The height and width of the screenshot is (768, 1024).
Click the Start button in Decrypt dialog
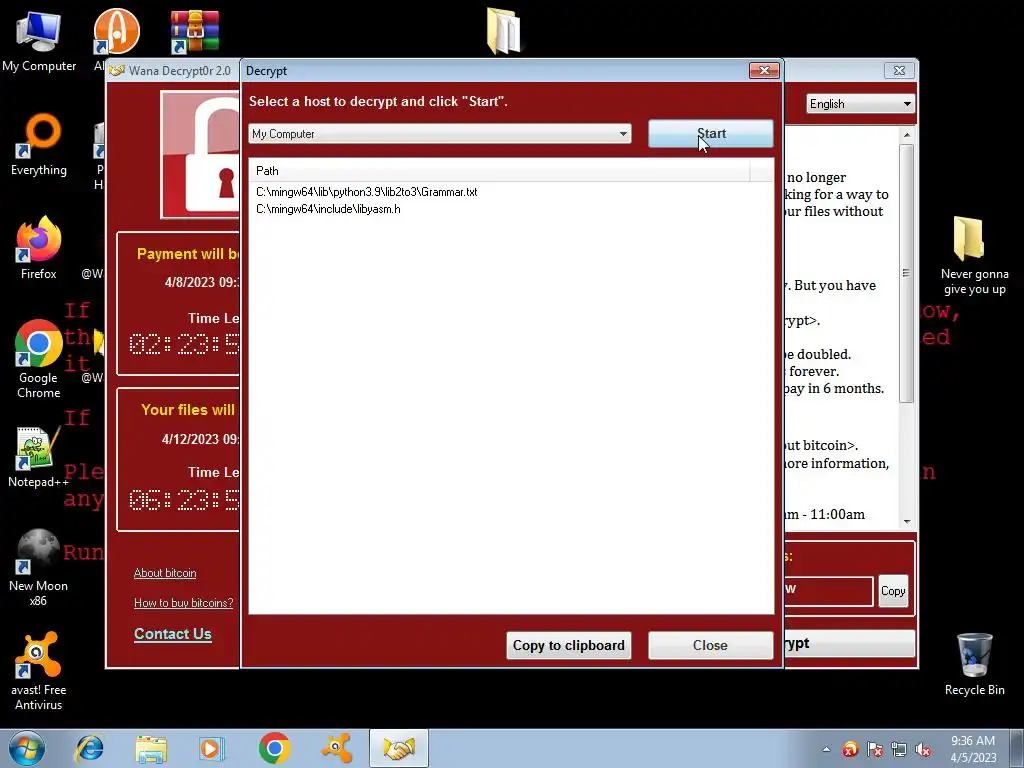(711, 133)
